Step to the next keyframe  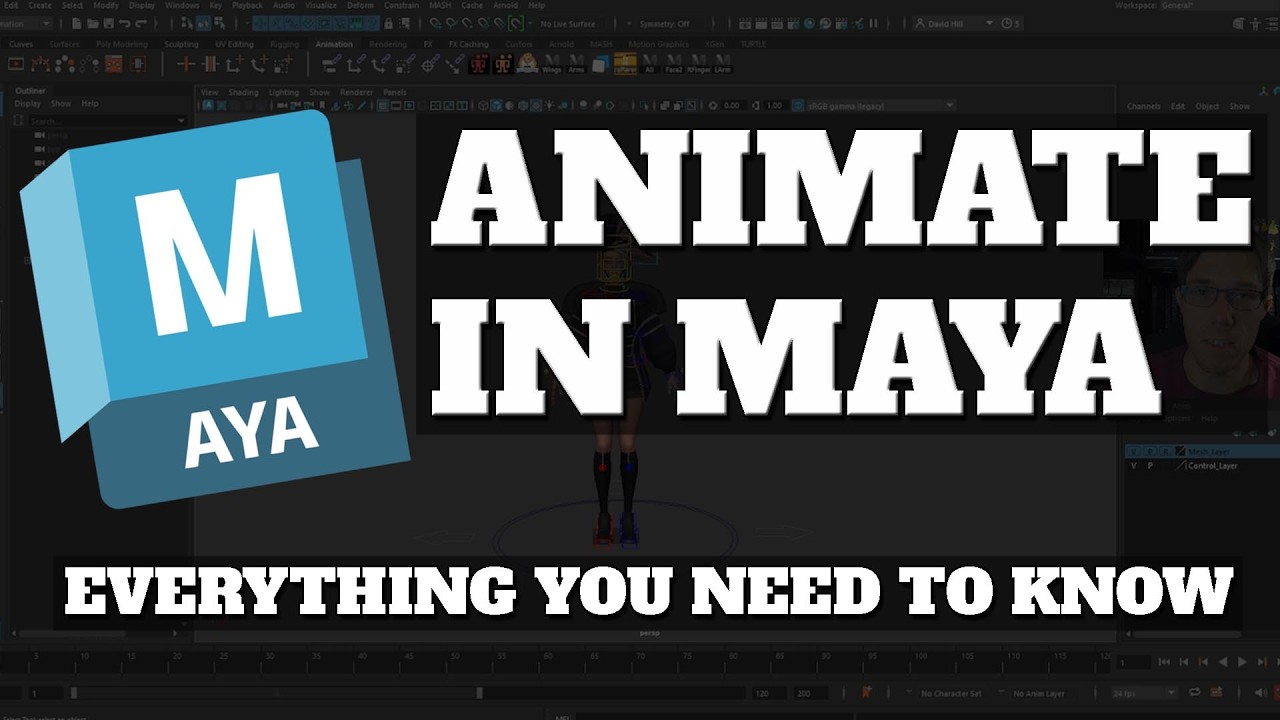click(x=1261, y=662)
